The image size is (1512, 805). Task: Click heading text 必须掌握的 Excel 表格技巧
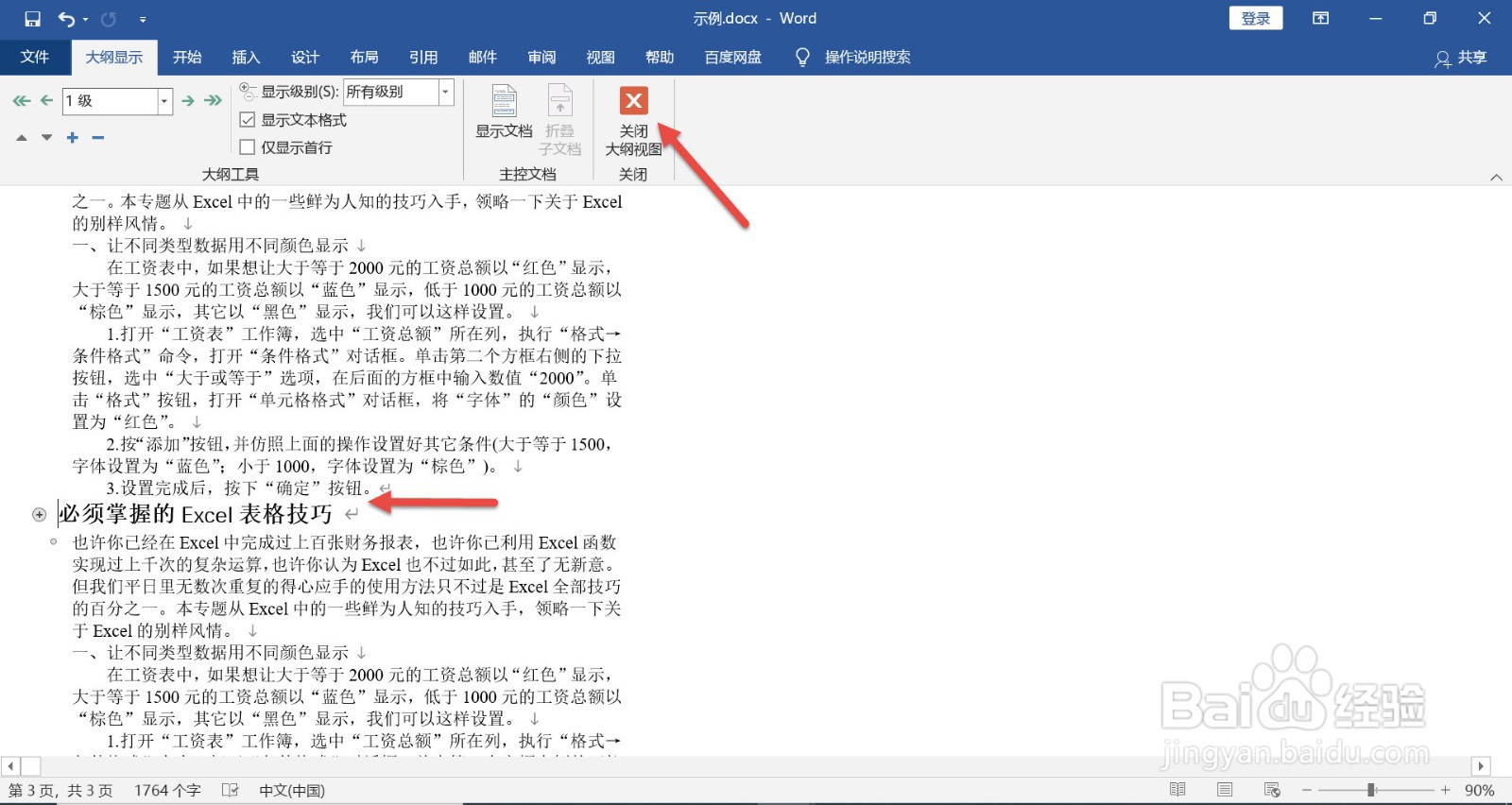point(196,514)
